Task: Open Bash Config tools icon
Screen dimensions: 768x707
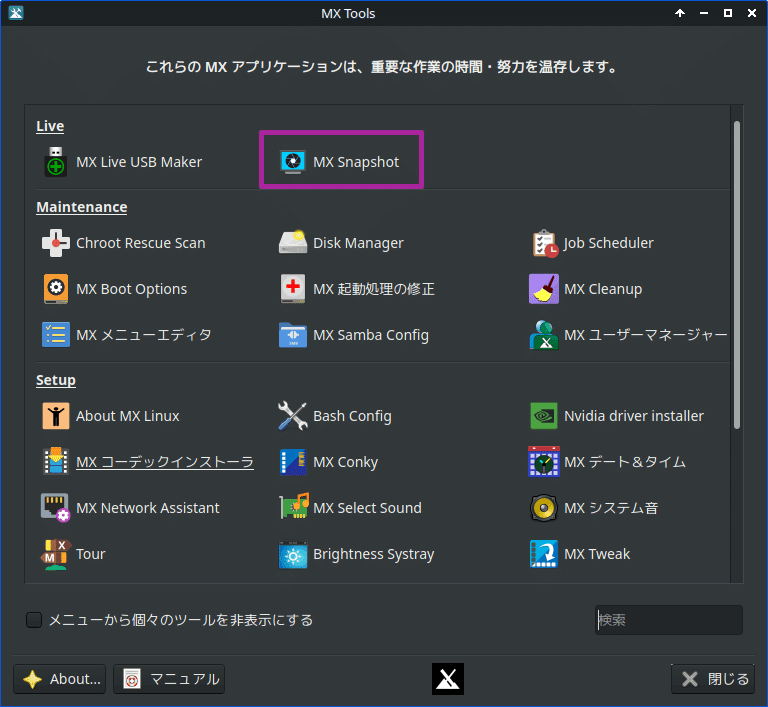Action: tap(293, 416)
